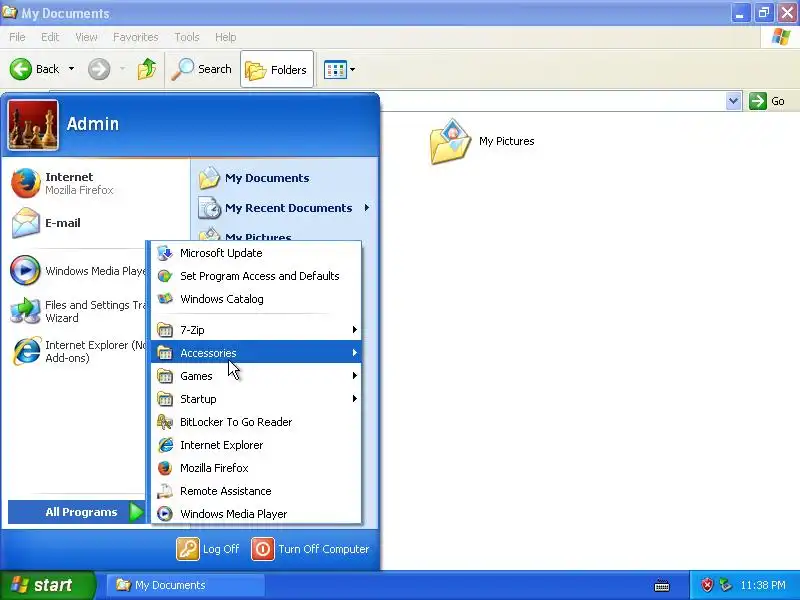The image size is (800, 600).
Task: Start Files and Settings Transfer Wizard
Action: click(78, 311)
